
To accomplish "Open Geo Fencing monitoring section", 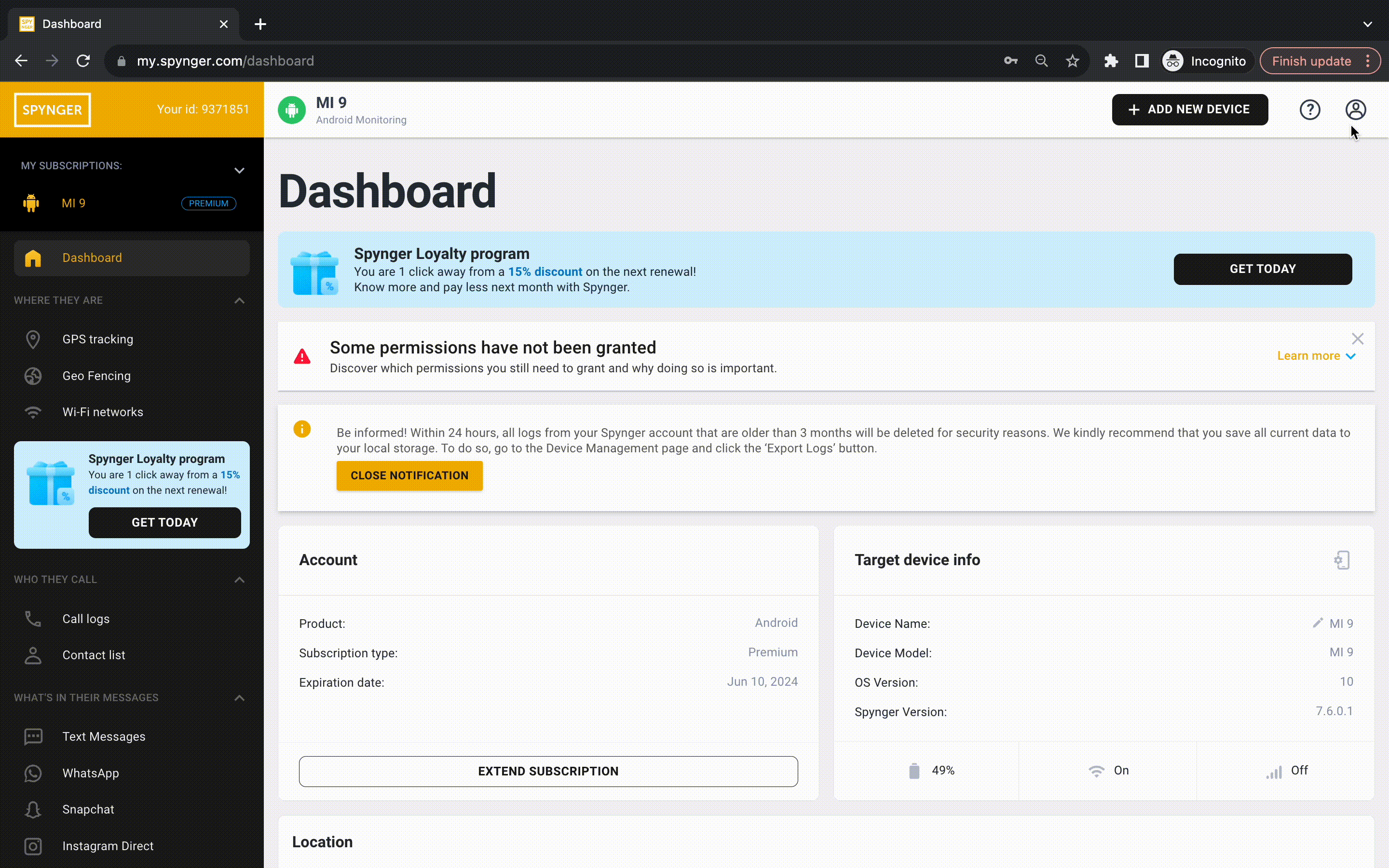I will click(96, 375).
